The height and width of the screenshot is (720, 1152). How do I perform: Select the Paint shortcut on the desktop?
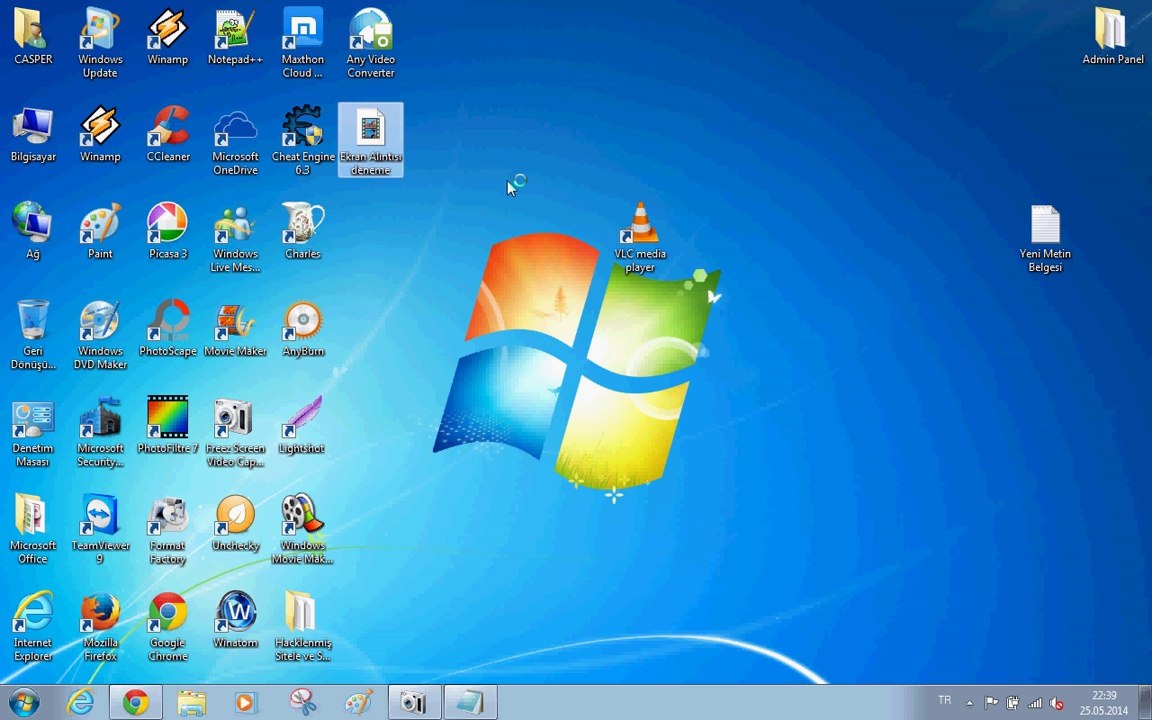pos(100,231)
